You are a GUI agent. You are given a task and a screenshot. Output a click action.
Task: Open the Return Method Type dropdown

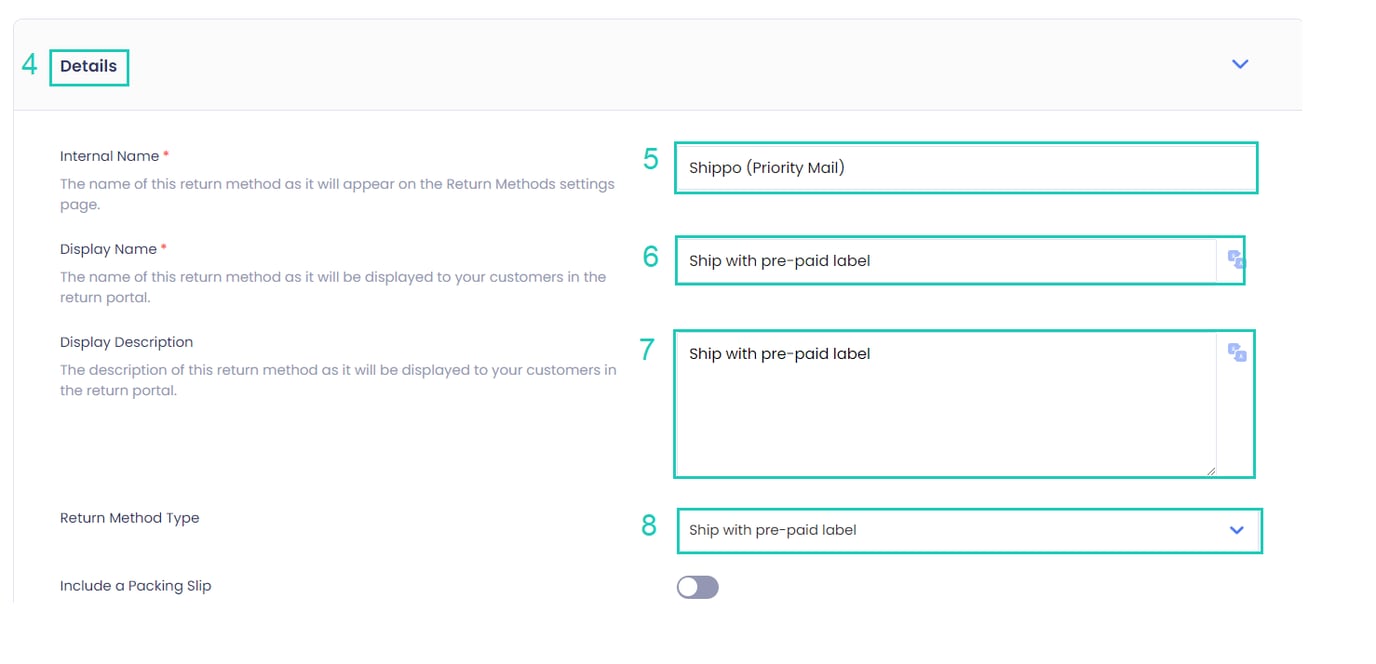click(x=969, y=530)
